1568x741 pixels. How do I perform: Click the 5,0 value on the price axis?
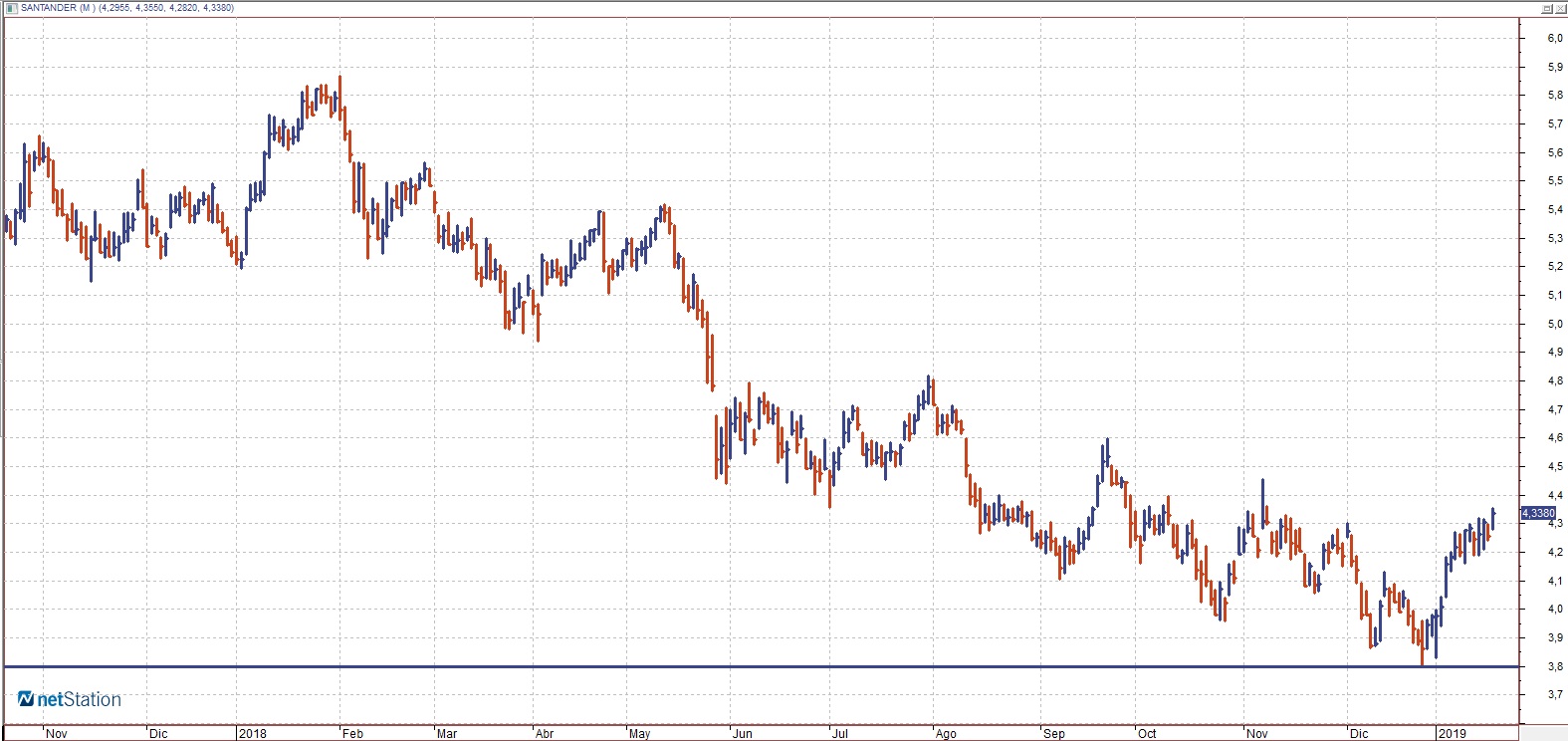[x=1555, y=325]
